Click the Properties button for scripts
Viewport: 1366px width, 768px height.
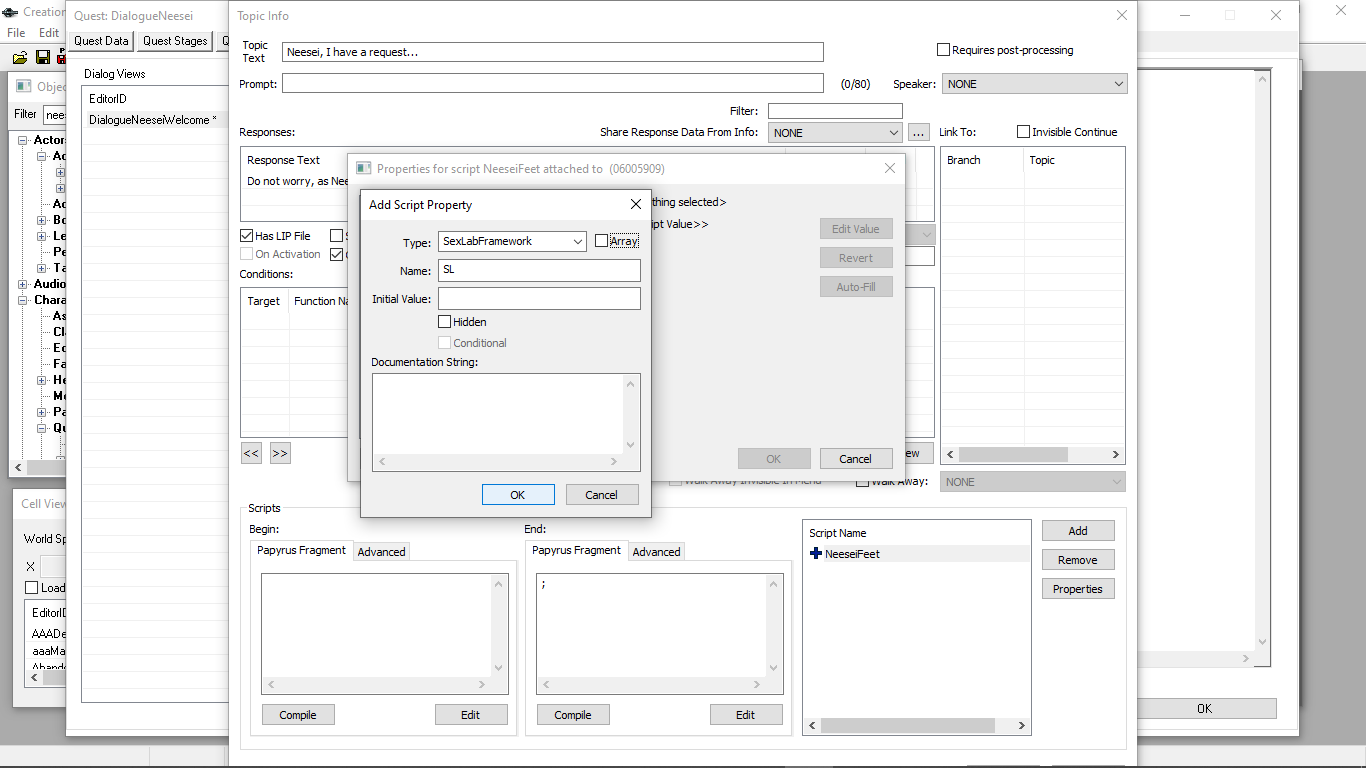1077,589
